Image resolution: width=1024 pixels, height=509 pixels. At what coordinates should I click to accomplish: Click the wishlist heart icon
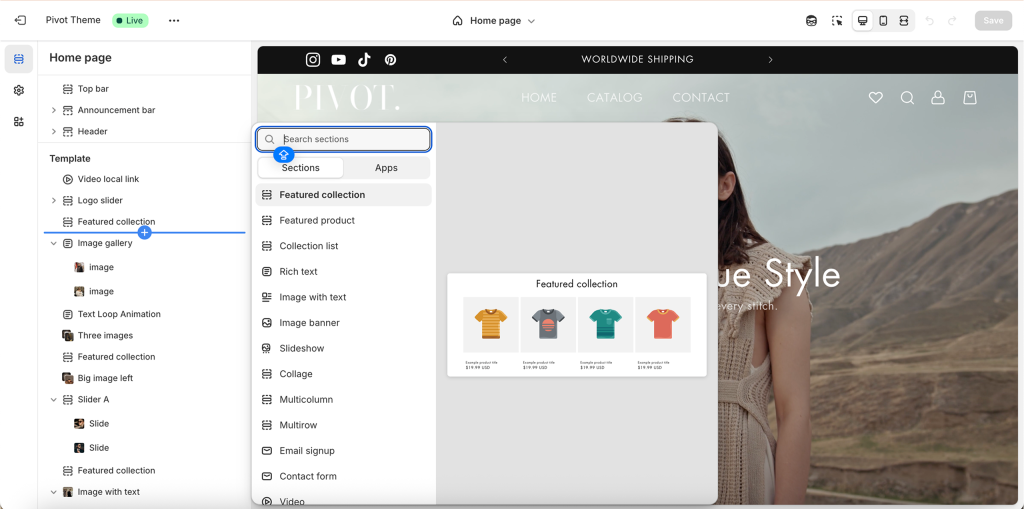tap(876, 98)
